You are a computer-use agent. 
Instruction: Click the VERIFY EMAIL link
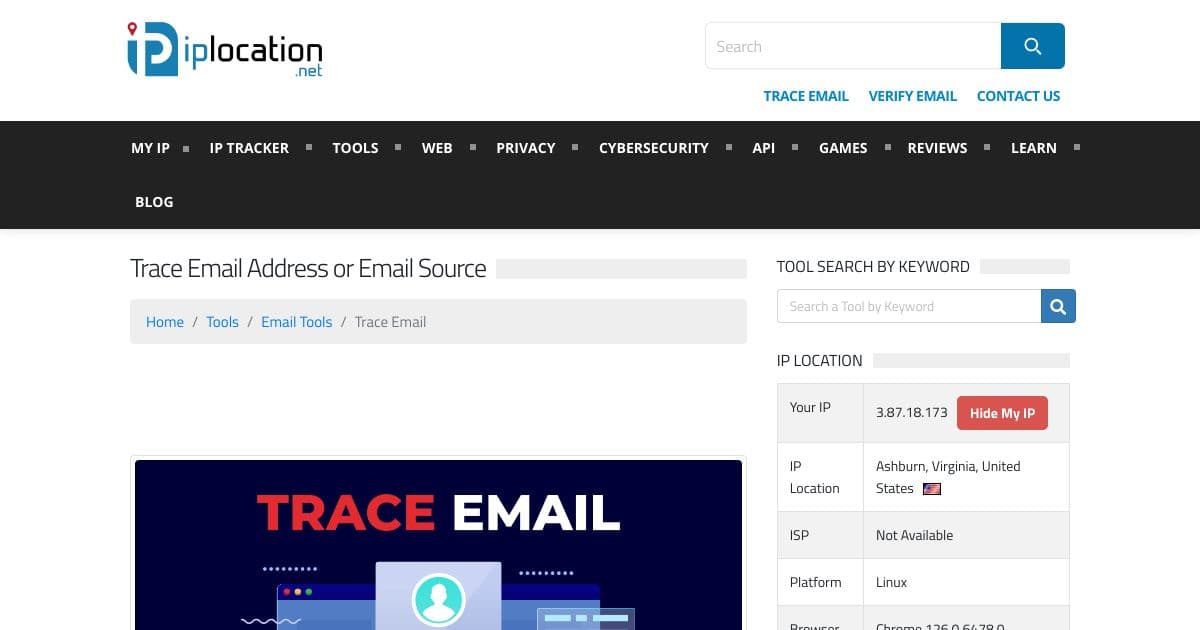tap(912, 96)
